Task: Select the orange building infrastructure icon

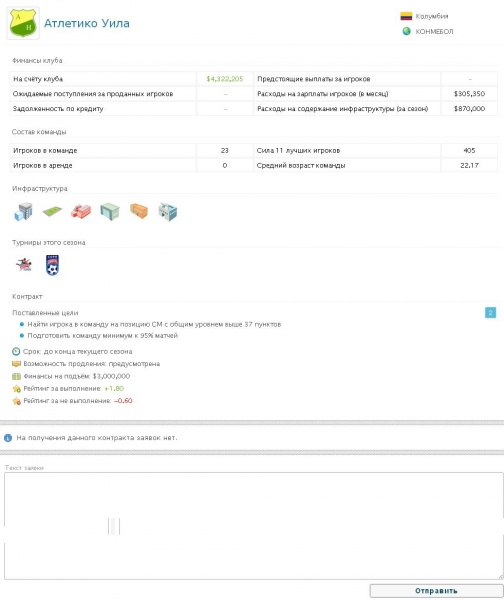Action: pos(139,211)
